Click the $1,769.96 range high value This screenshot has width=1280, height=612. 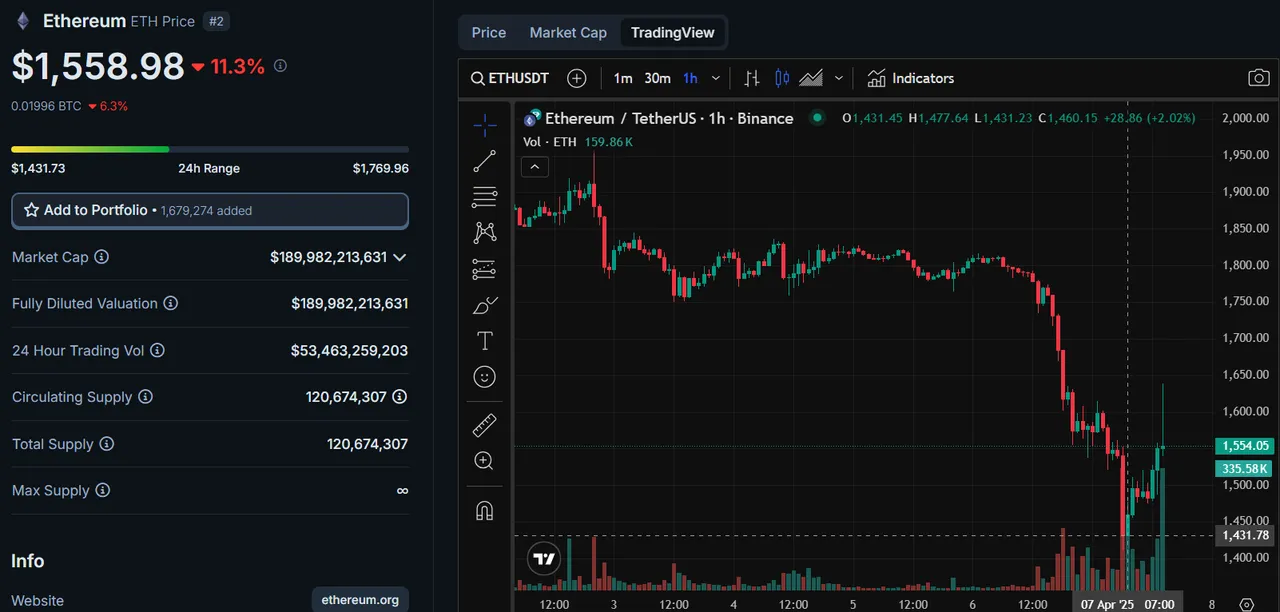380,168
